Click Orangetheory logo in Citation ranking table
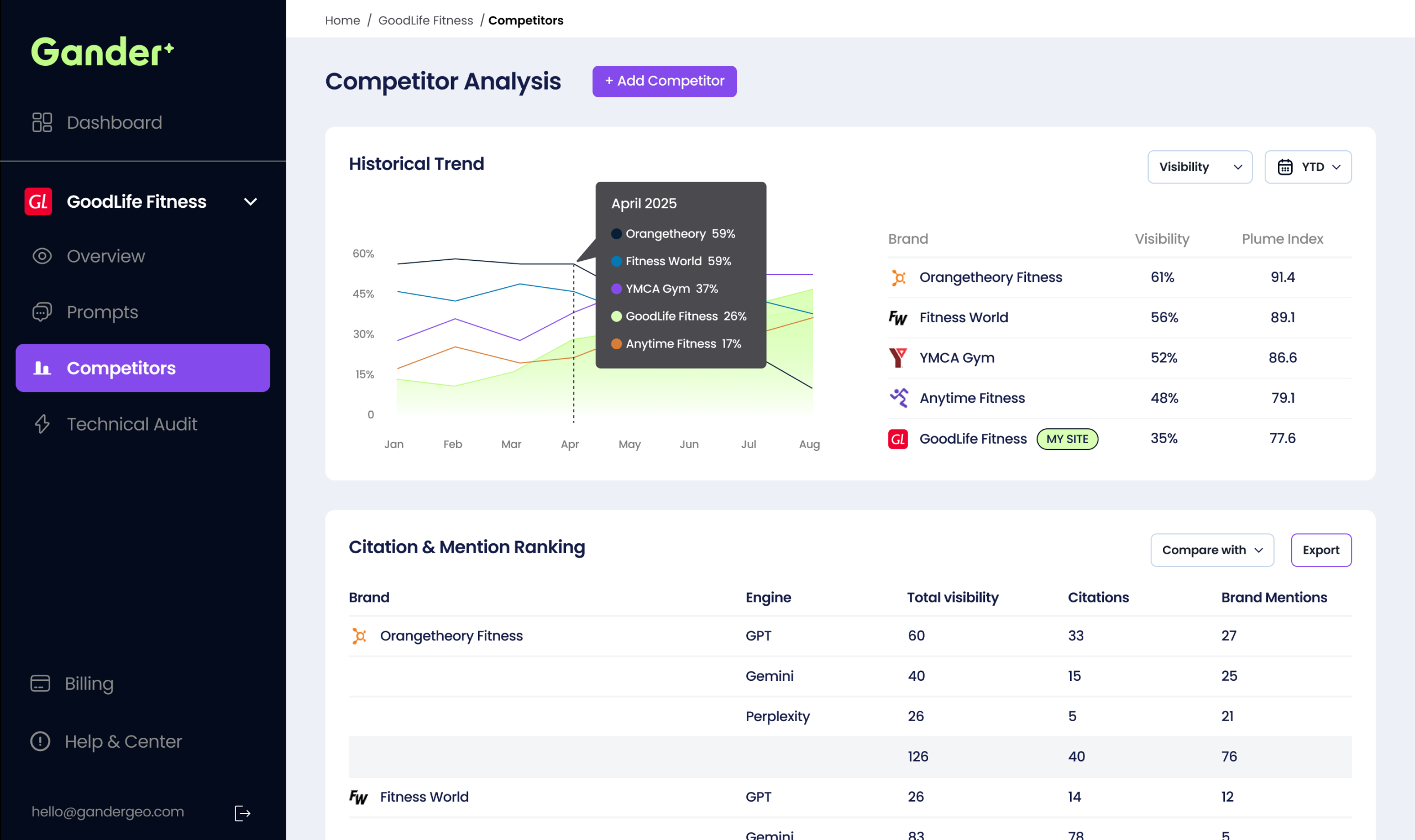This screenshot has width=1415, height=840. [x=359, y=636]
